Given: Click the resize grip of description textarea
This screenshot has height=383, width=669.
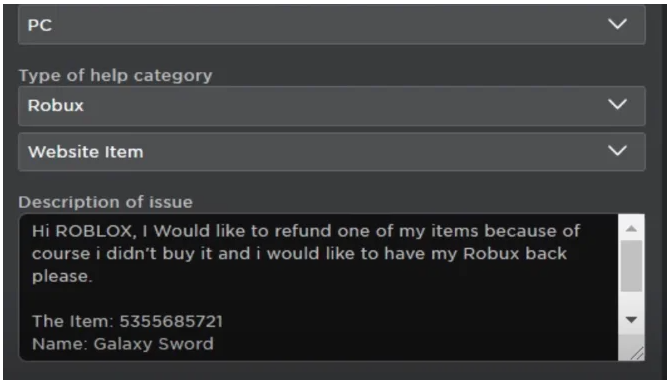Looking at the screenshot, I should (637, 354).
